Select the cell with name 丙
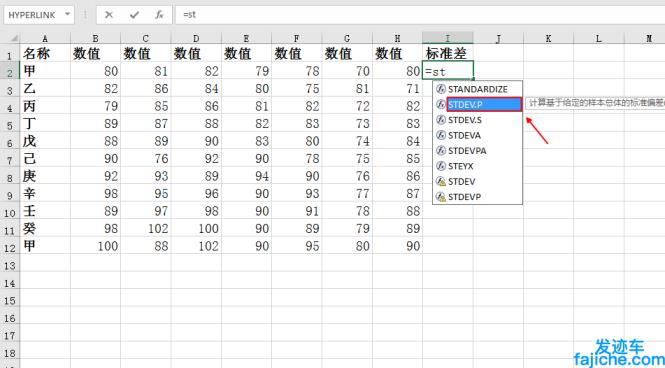 click(45, 106)
